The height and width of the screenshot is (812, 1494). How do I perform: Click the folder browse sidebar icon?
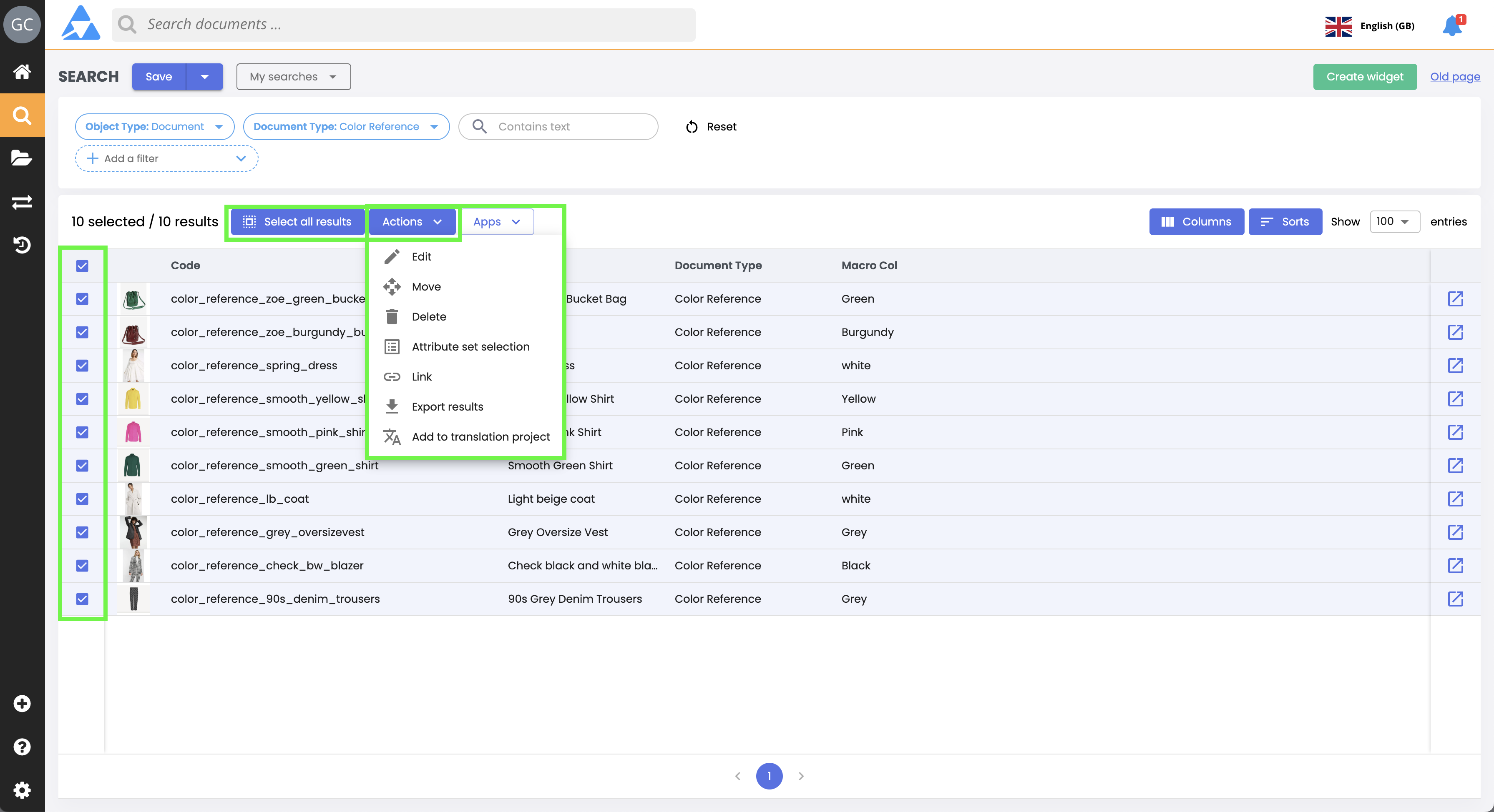[22, 158]
